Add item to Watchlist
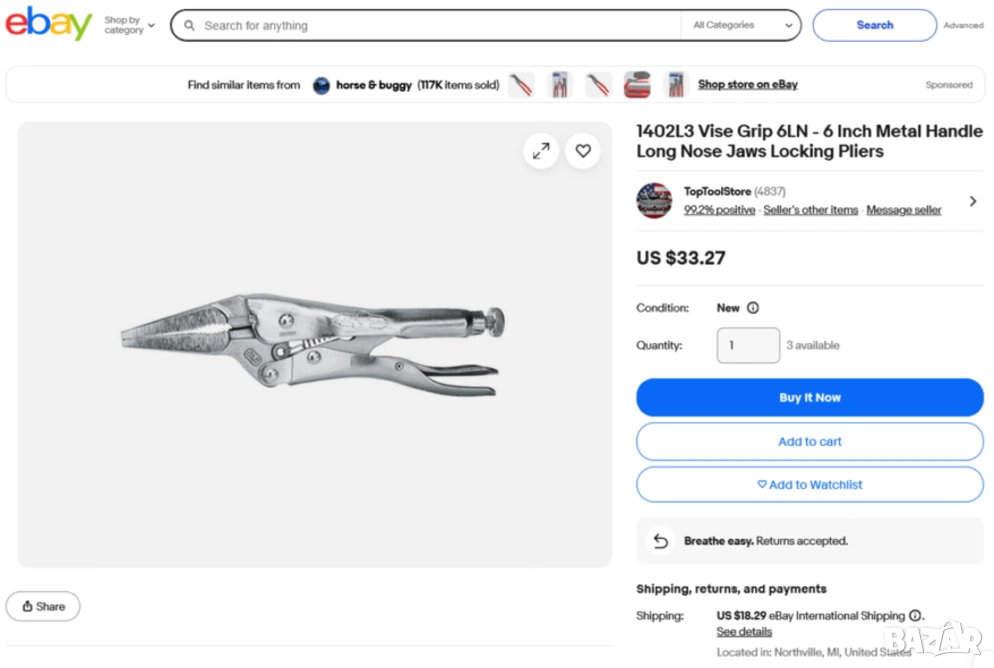 point(810,485)
